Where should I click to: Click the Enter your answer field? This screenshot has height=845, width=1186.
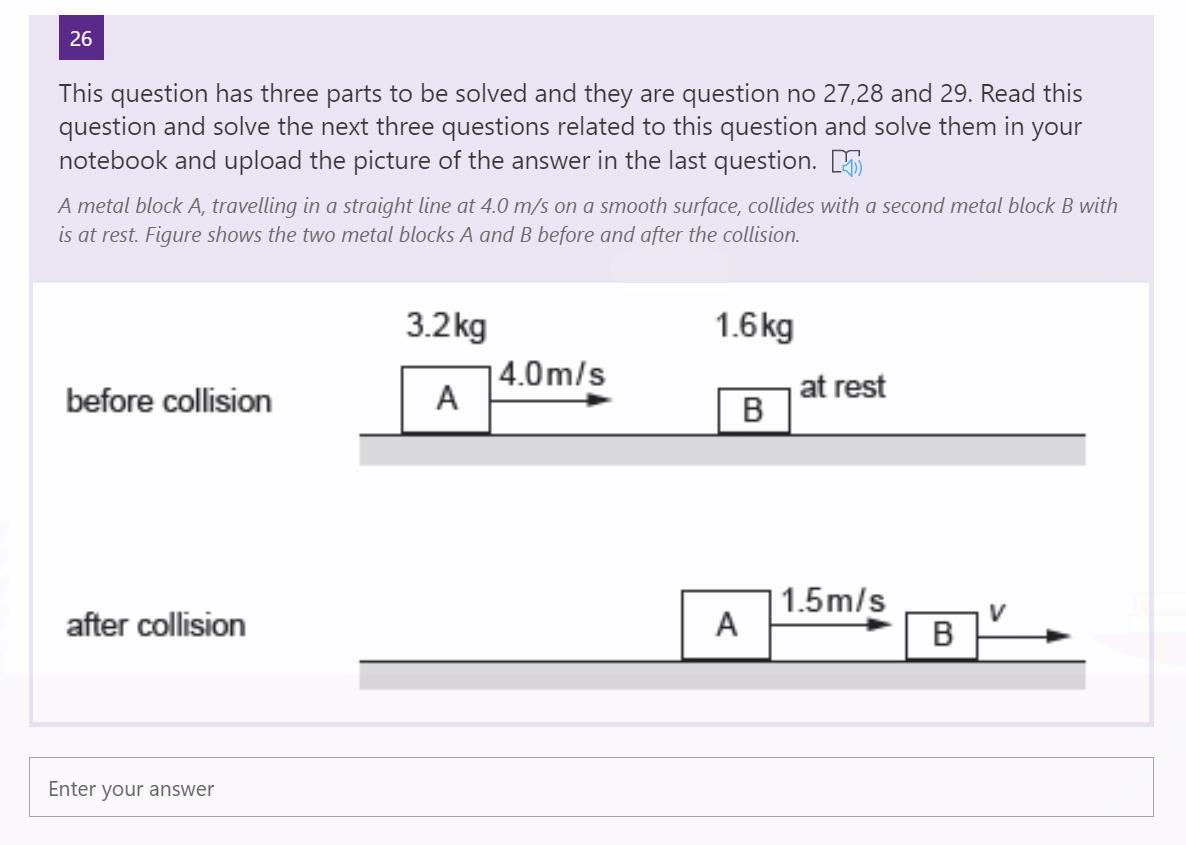tap(591, 787)
